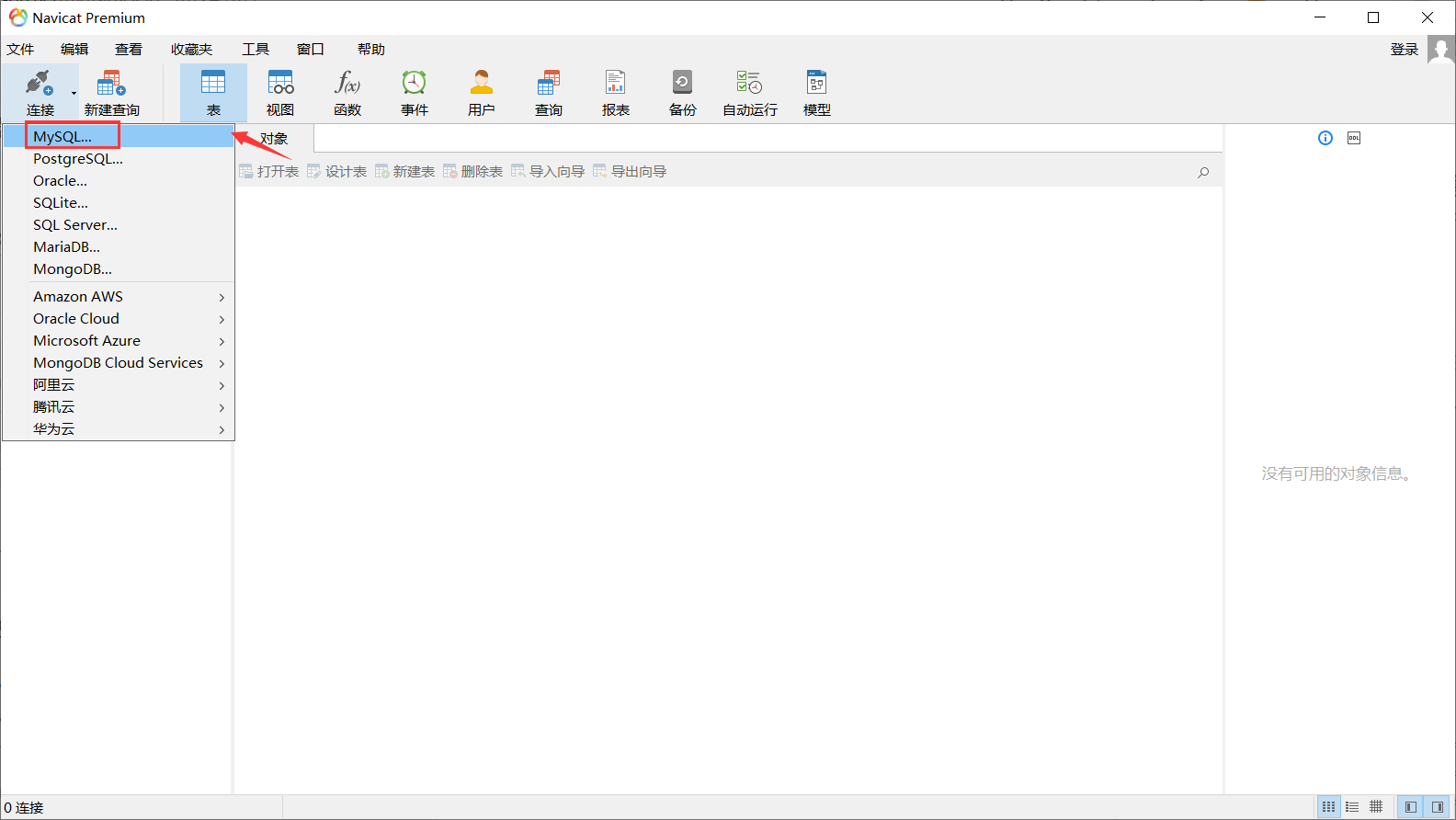1456x820 pixels.
Task: Click the 连接 connection plug icon
Action: tap(39, 83)
